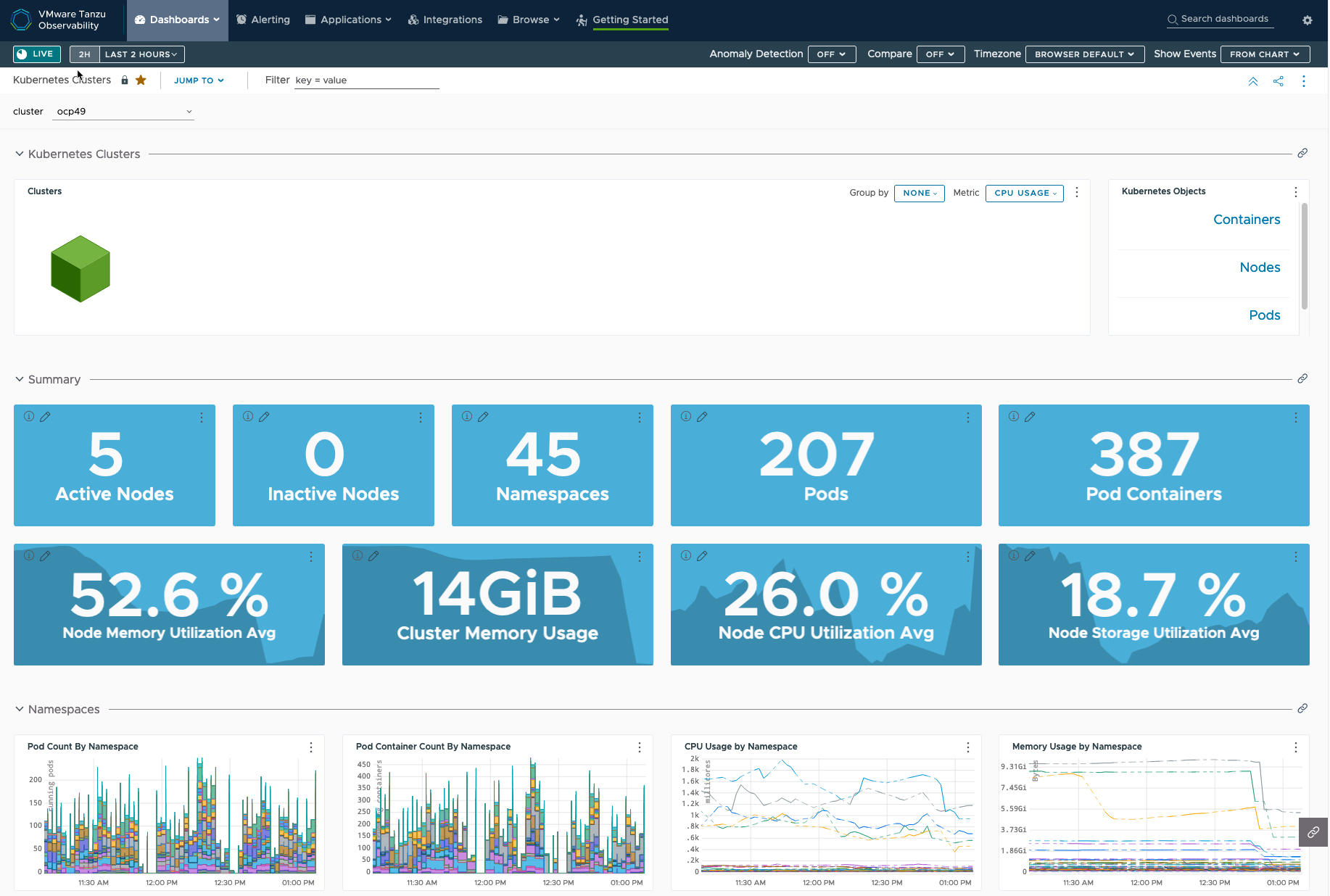
Task: Open the Containers link
Action: pyautogui.click(x=1247, y=220)
